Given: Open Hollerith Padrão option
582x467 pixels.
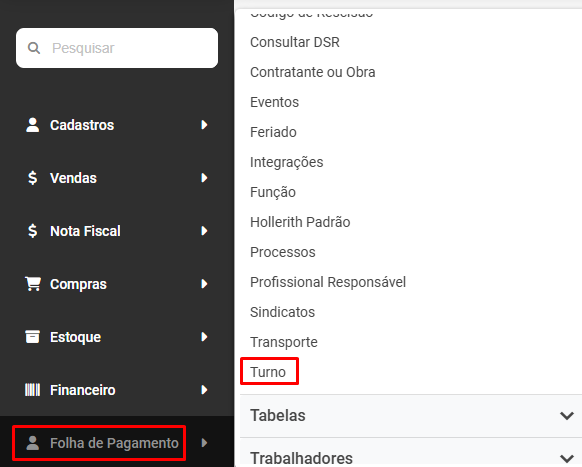Looking at the screenshot, I should (x=300, y=222).
